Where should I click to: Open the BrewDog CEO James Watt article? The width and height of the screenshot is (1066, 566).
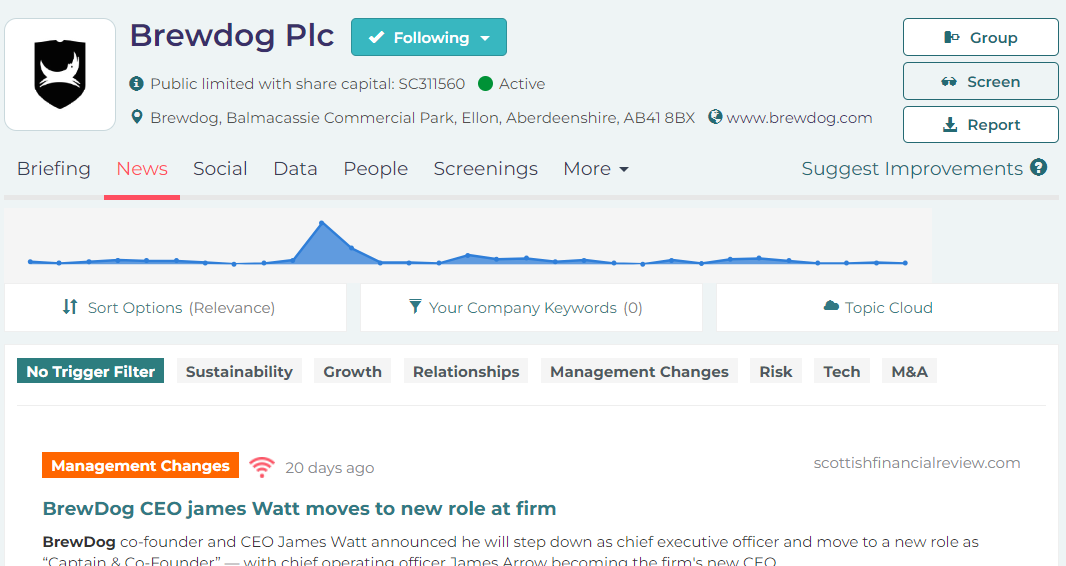point(299,508)
